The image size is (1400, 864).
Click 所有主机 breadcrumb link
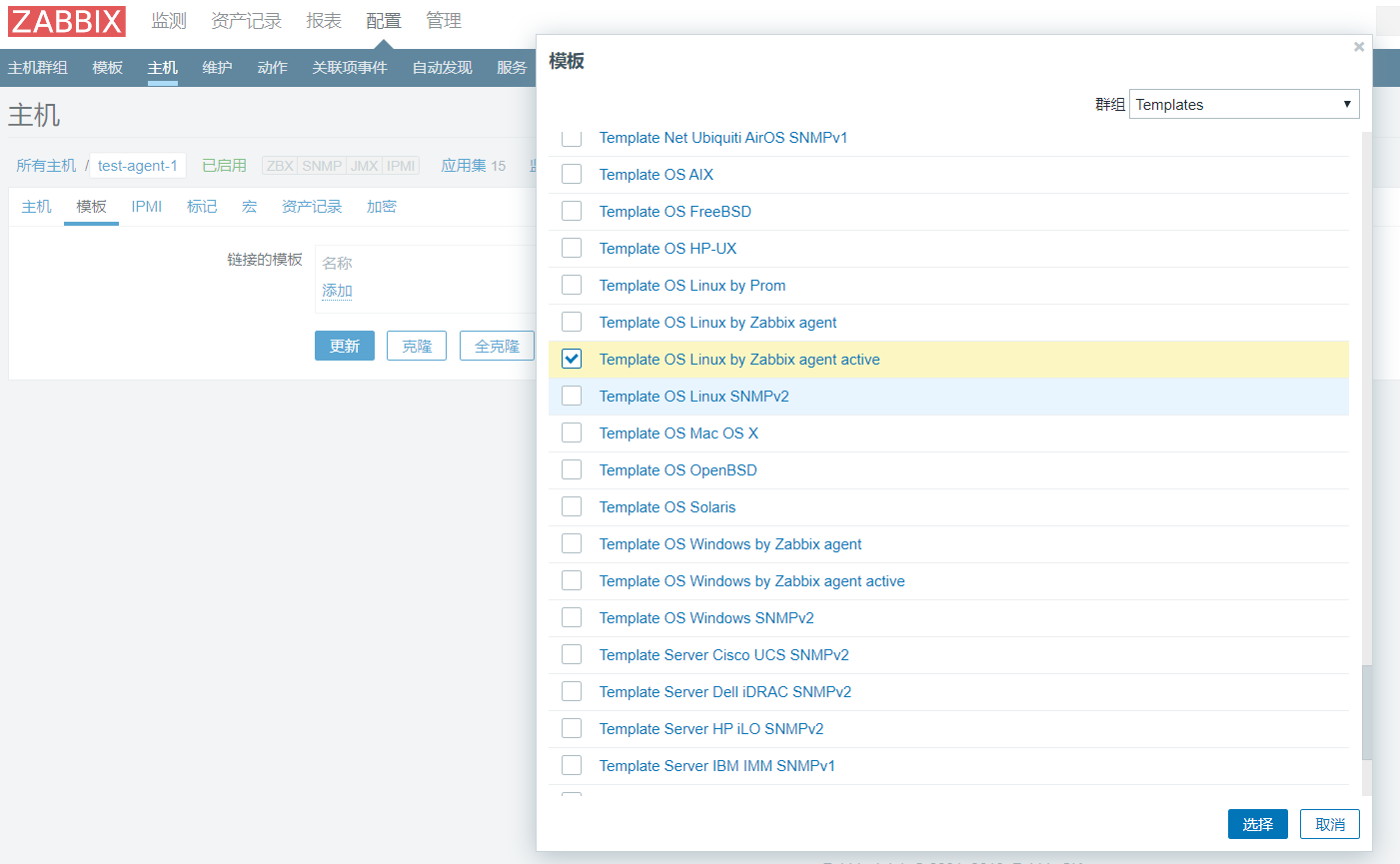pos(46,166)
